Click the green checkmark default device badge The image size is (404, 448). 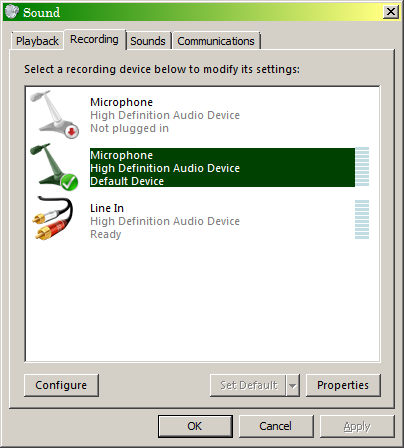coord(69,182)
